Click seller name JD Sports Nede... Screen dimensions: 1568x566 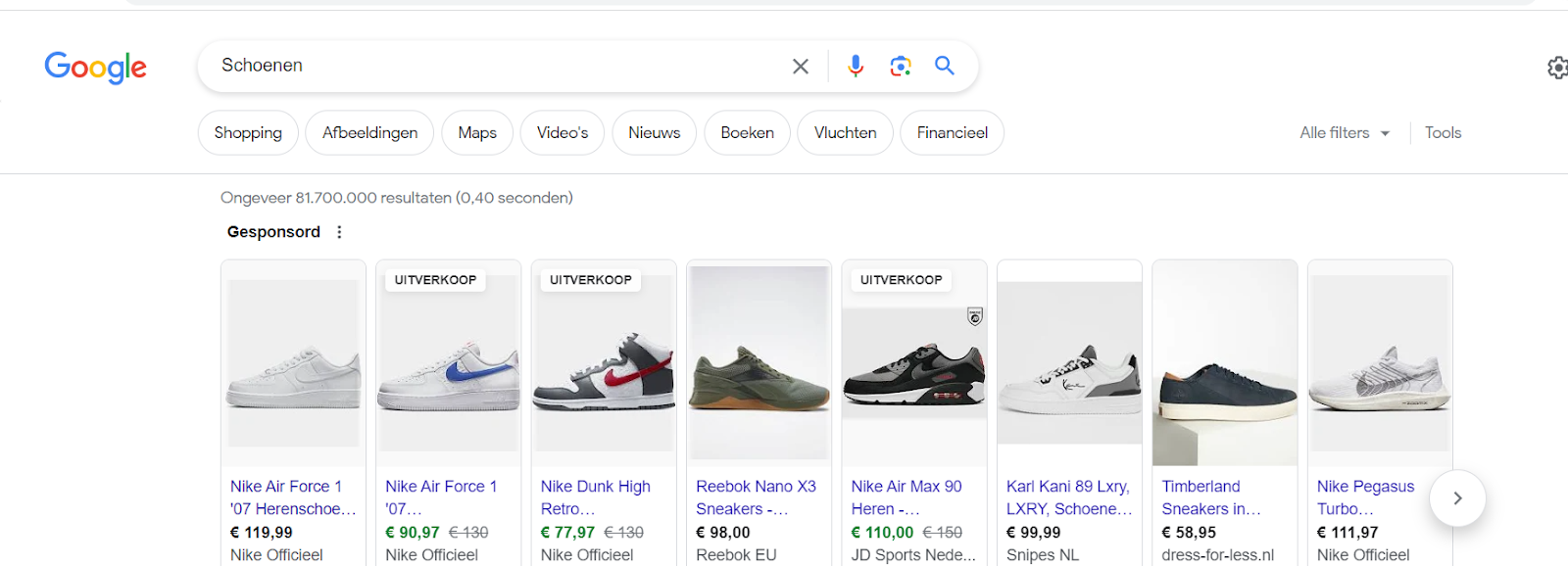tap(913, 555)
